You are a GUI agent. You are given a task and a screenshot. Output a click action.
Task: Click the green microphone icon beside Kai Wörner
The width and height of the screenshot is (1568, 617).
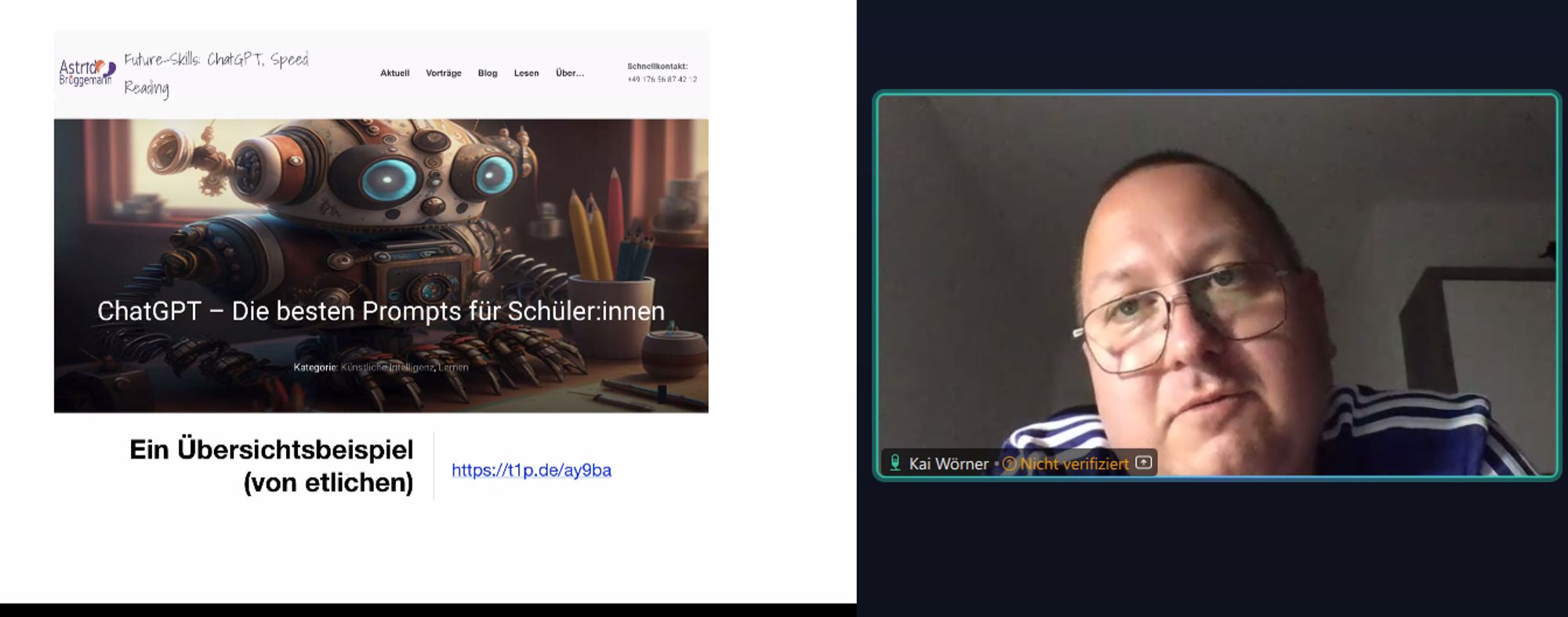895,463
